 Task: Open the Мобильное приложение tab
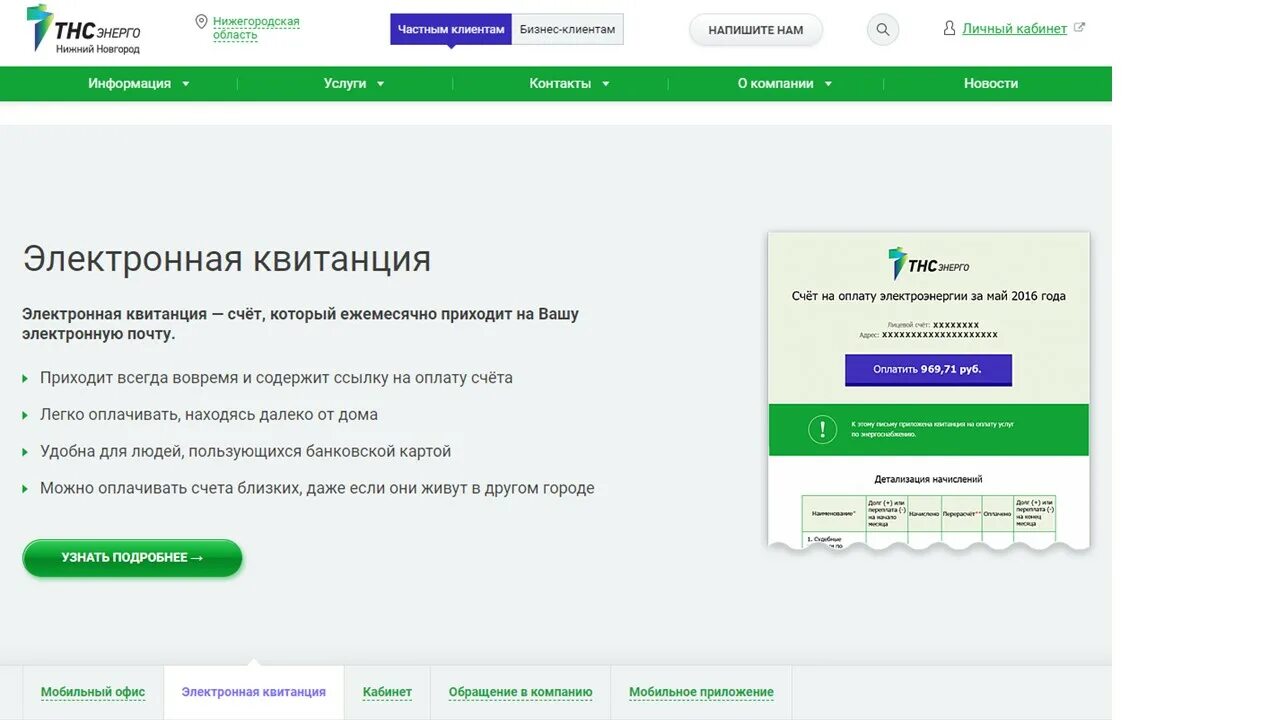pos(701,692)
